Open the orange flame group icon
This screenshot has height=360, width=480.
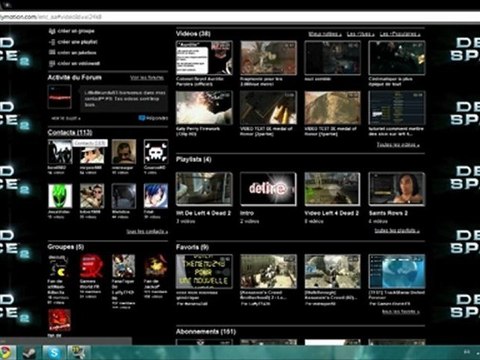[156, 266]
